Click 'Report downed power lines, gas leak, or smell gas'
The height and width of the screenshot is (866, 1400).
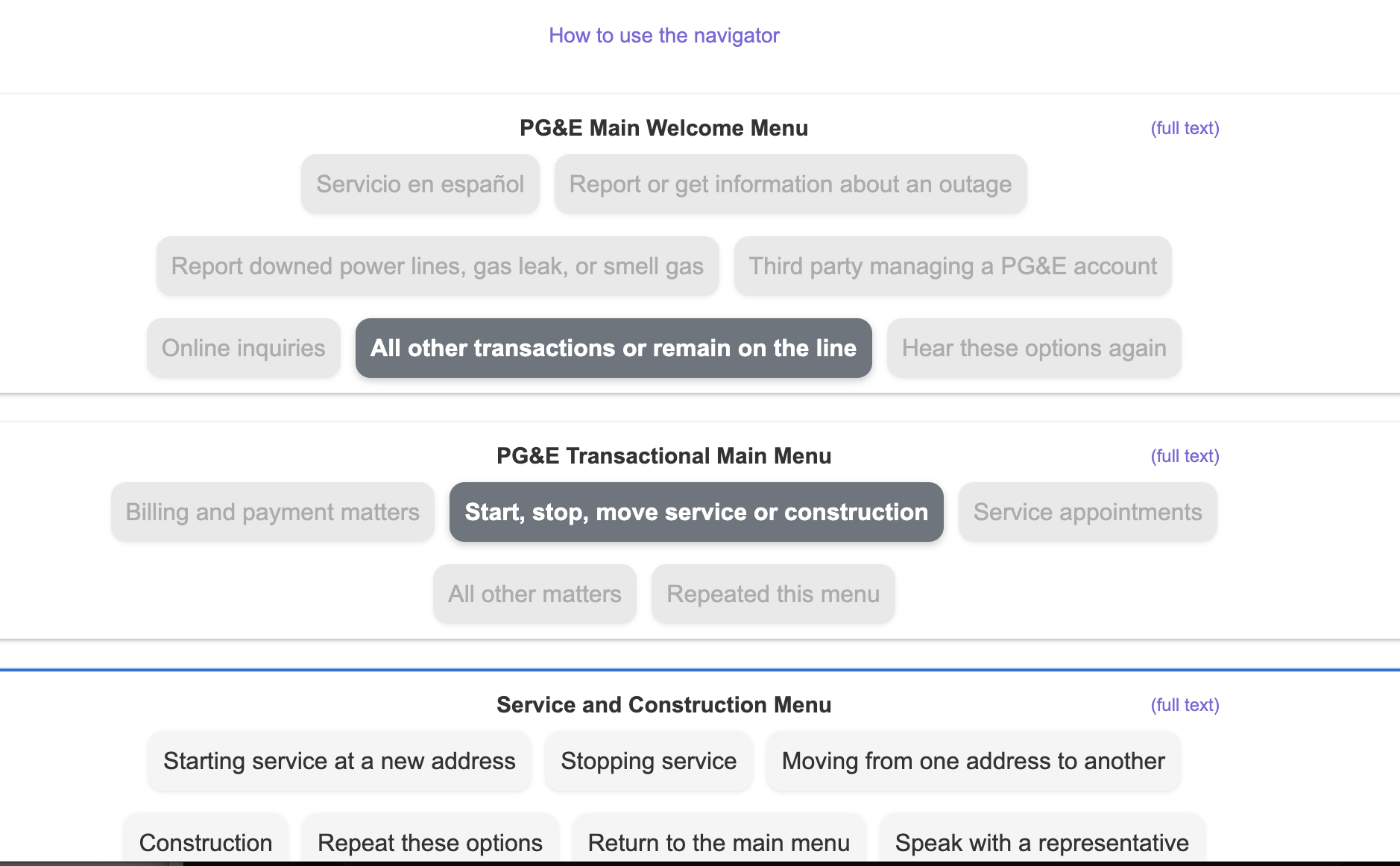point(437,266)
